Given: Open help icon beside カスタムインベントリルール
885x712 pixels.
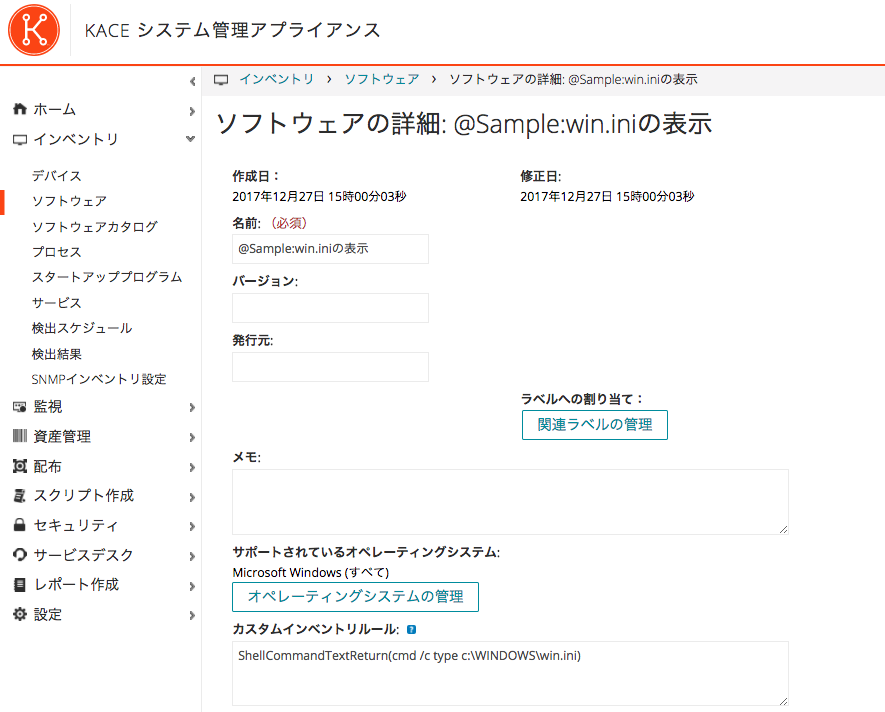Looking at the screenshot, I should [x=411, y=630].
